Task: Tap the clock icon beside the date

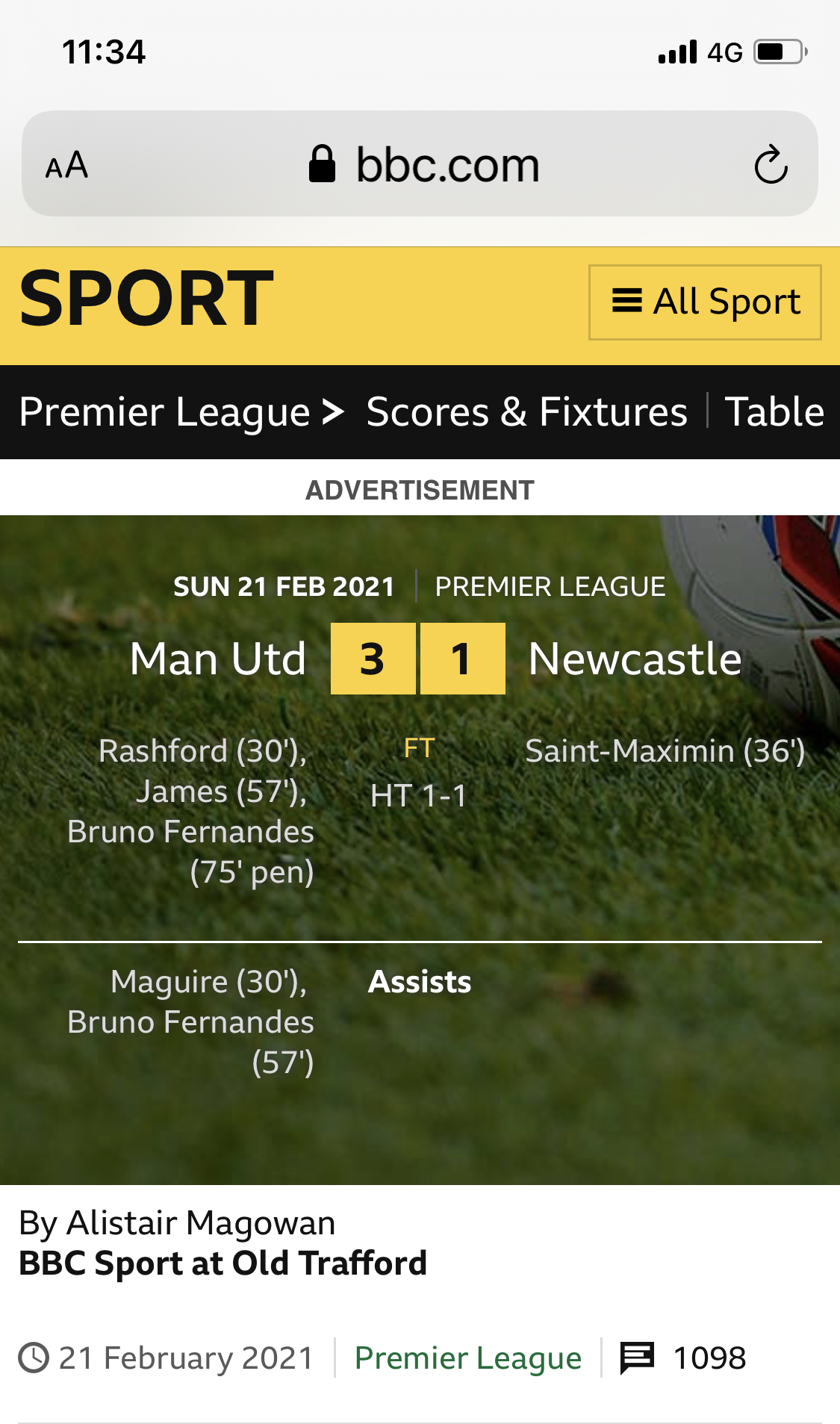Action: tap(34, 1358)
